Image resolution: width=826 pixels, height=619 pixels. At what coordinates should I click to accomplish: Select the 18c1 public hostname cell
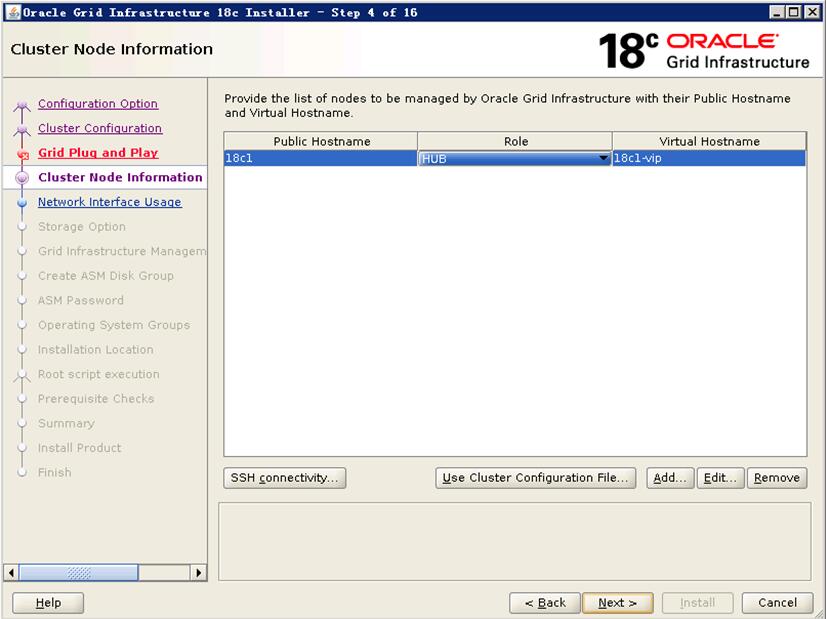(x=320, y=158)
